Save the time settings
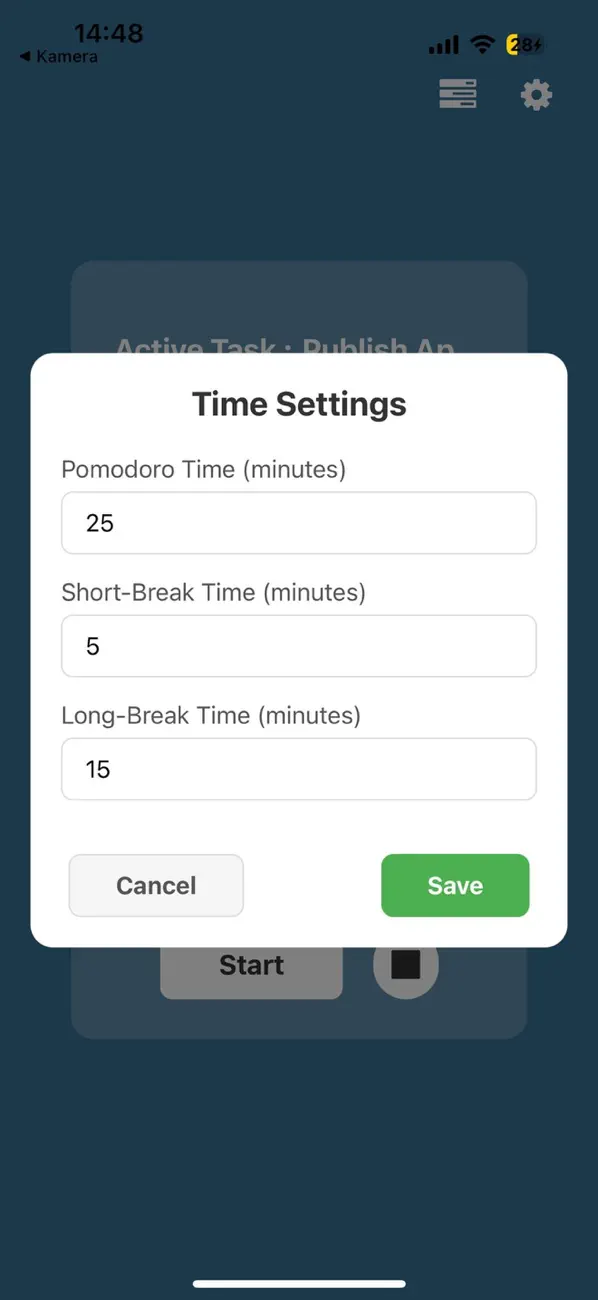 (x=455, y=885)
